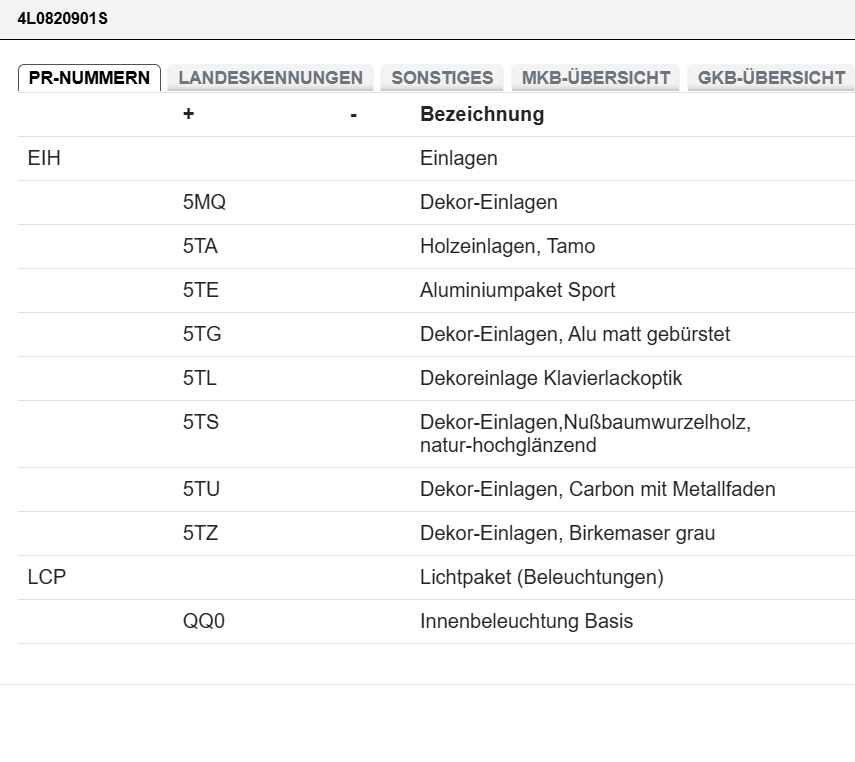Click the LCP group row label
Viewport: 855px width, 762px height.
(46, 577)
